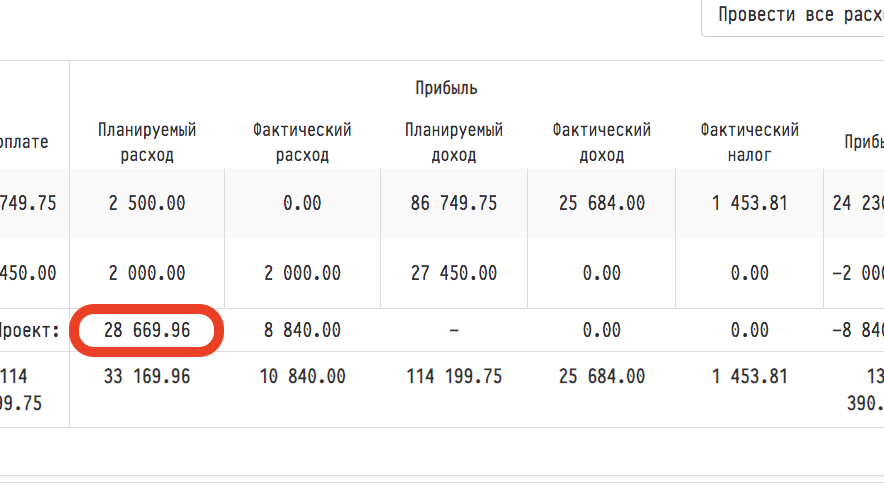Select the 114 199.75 total planned income cell
The height and width of the screenshot is (494, 884).
coord(454,377)
